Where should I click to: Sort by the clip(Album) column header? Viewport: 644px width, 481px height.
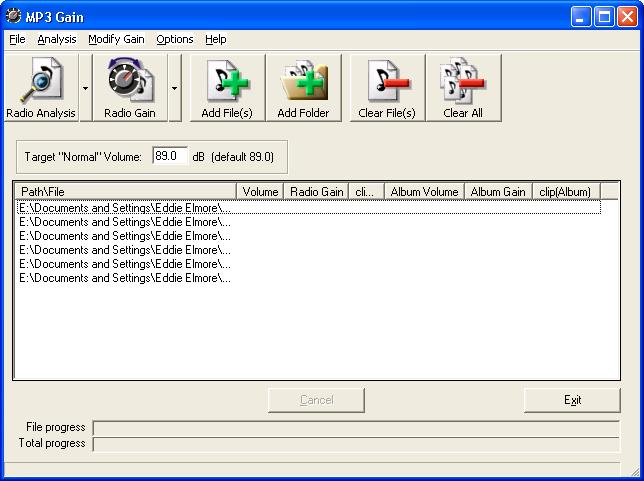pyautogui.click(x=566, y=192)
